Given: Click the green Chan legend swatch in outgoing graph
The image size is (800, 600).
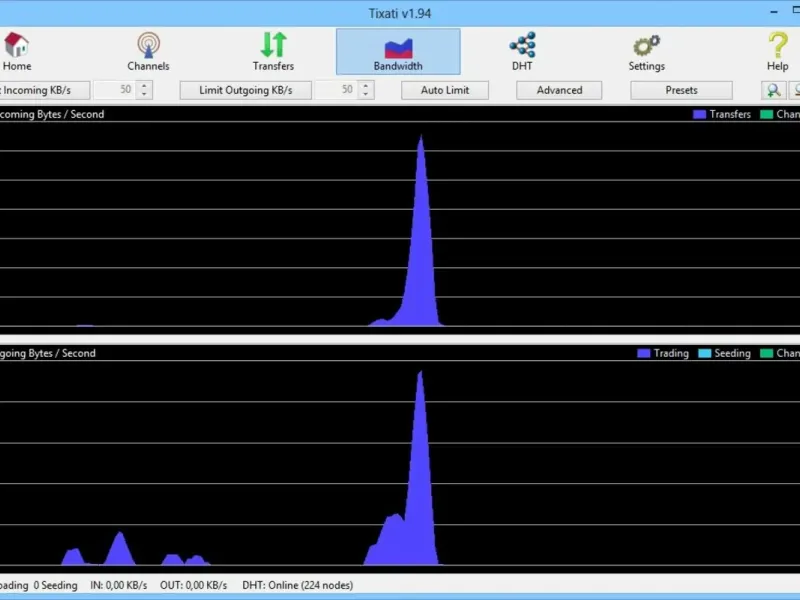Looking at the screenshot, I should [767, 353].
